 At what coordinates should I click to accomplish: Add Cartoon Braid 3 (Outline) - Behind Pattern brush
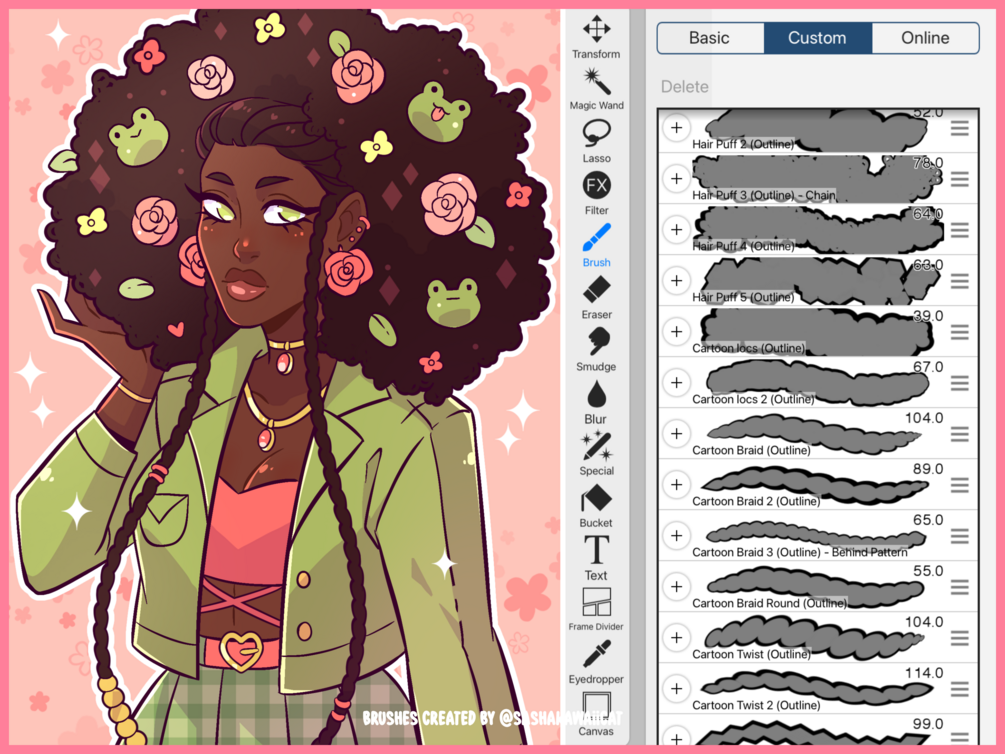[x=676, y=535]
